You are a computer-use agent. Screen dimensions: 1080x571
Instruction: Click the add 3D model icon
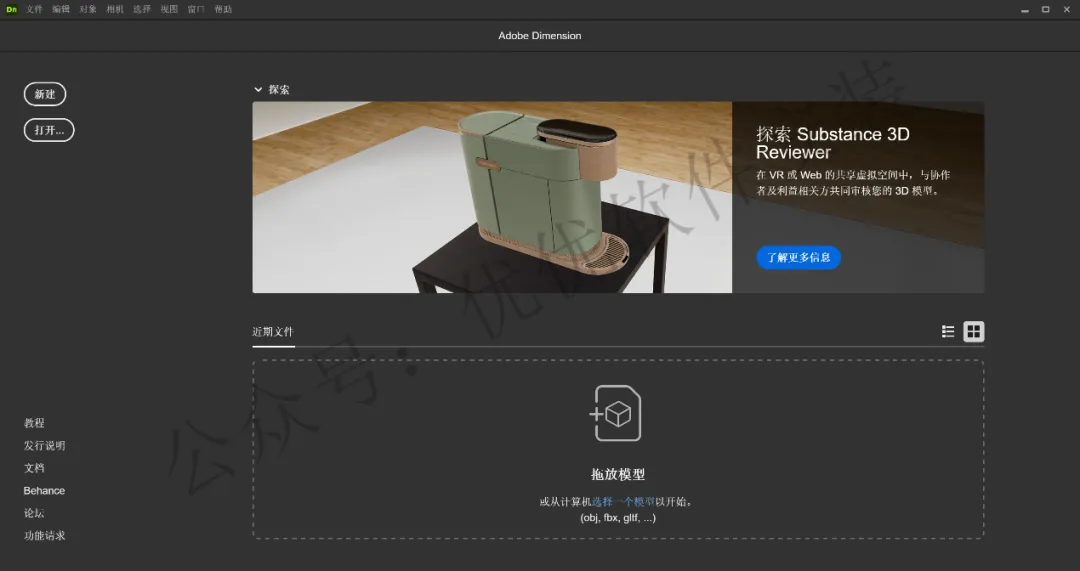pyautogui.click(x=616, y=413)
